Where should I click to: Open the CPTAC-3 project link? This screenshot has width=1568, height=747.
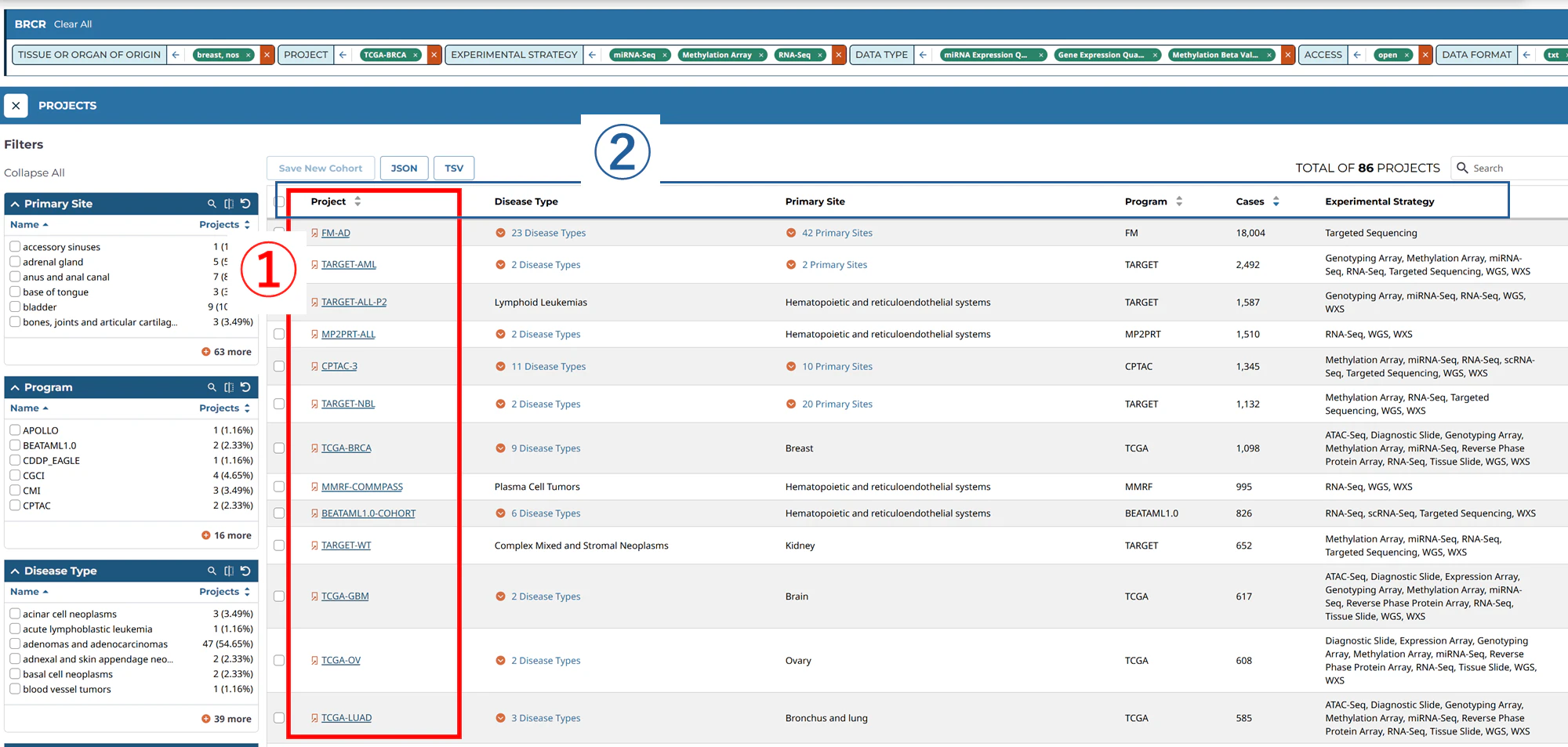click(339, 366)
